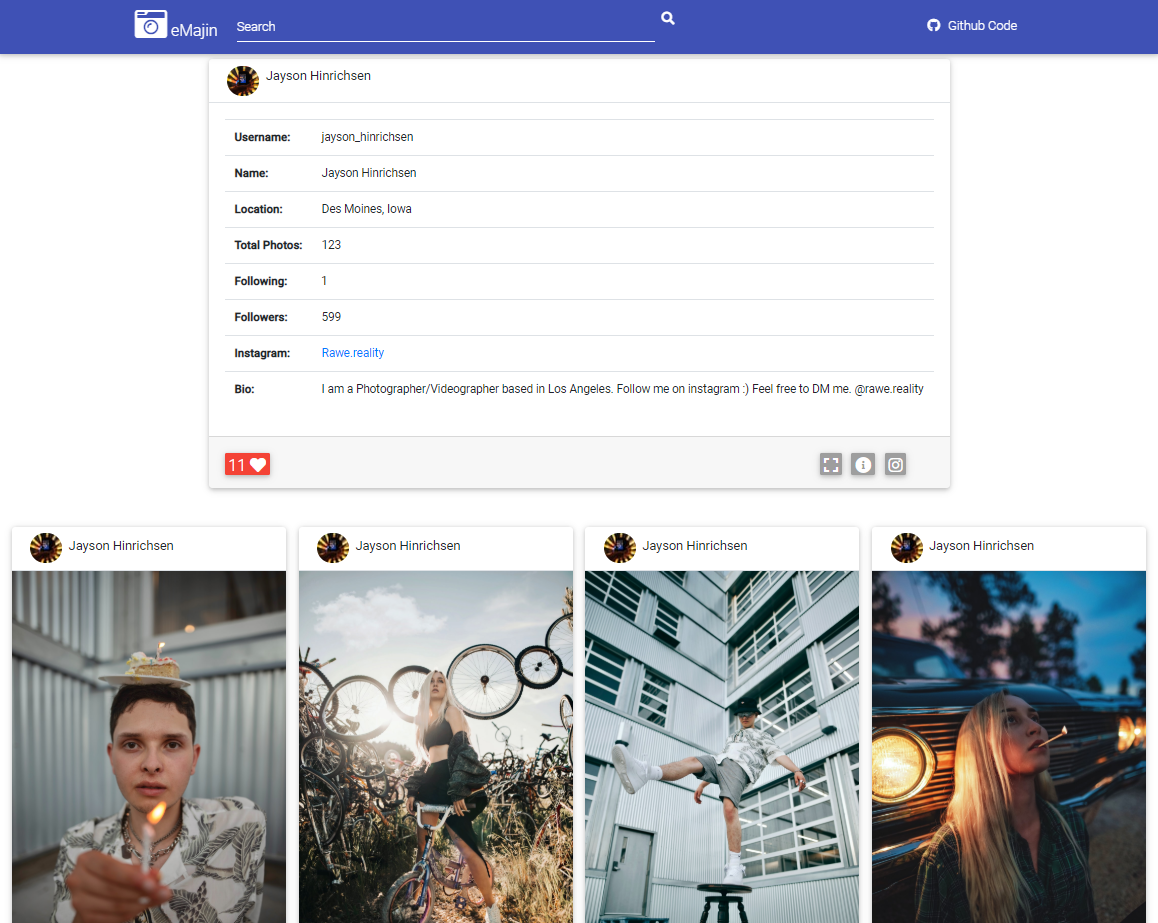
Task: Click the eMajin camera logo icon
Action: [x=150, y=23]
